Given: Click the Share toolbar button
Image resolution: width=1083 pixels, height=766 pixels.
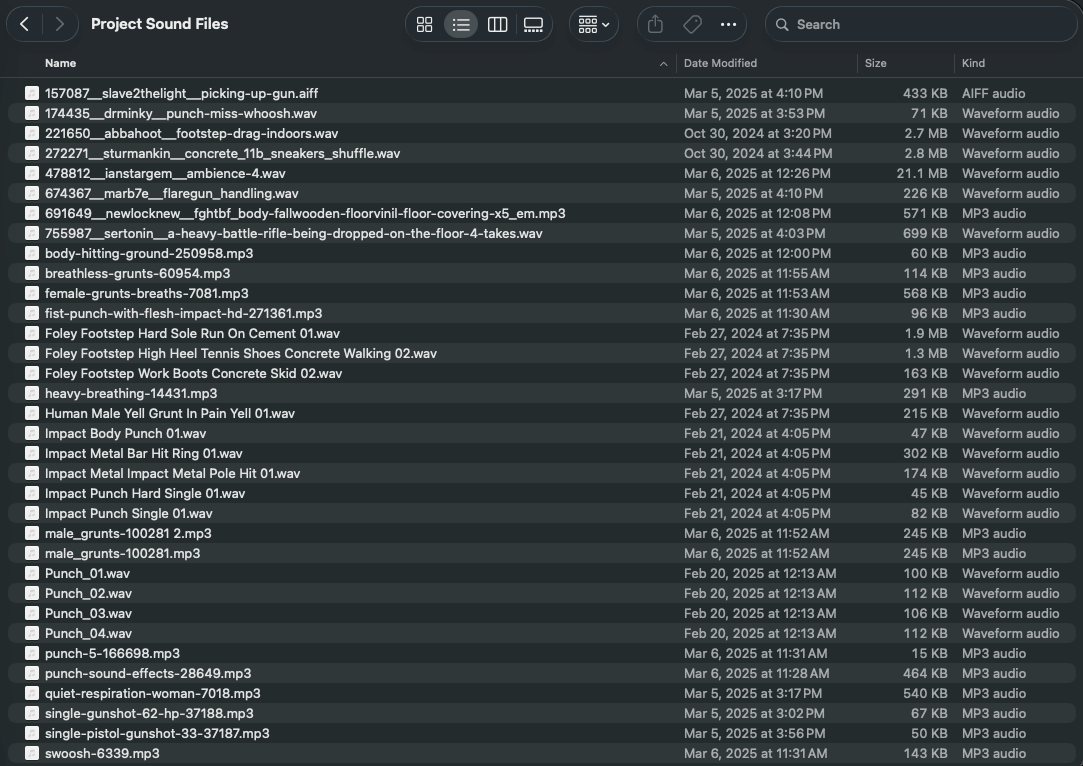Looking at the screenshot, I should tap(655, 25).
